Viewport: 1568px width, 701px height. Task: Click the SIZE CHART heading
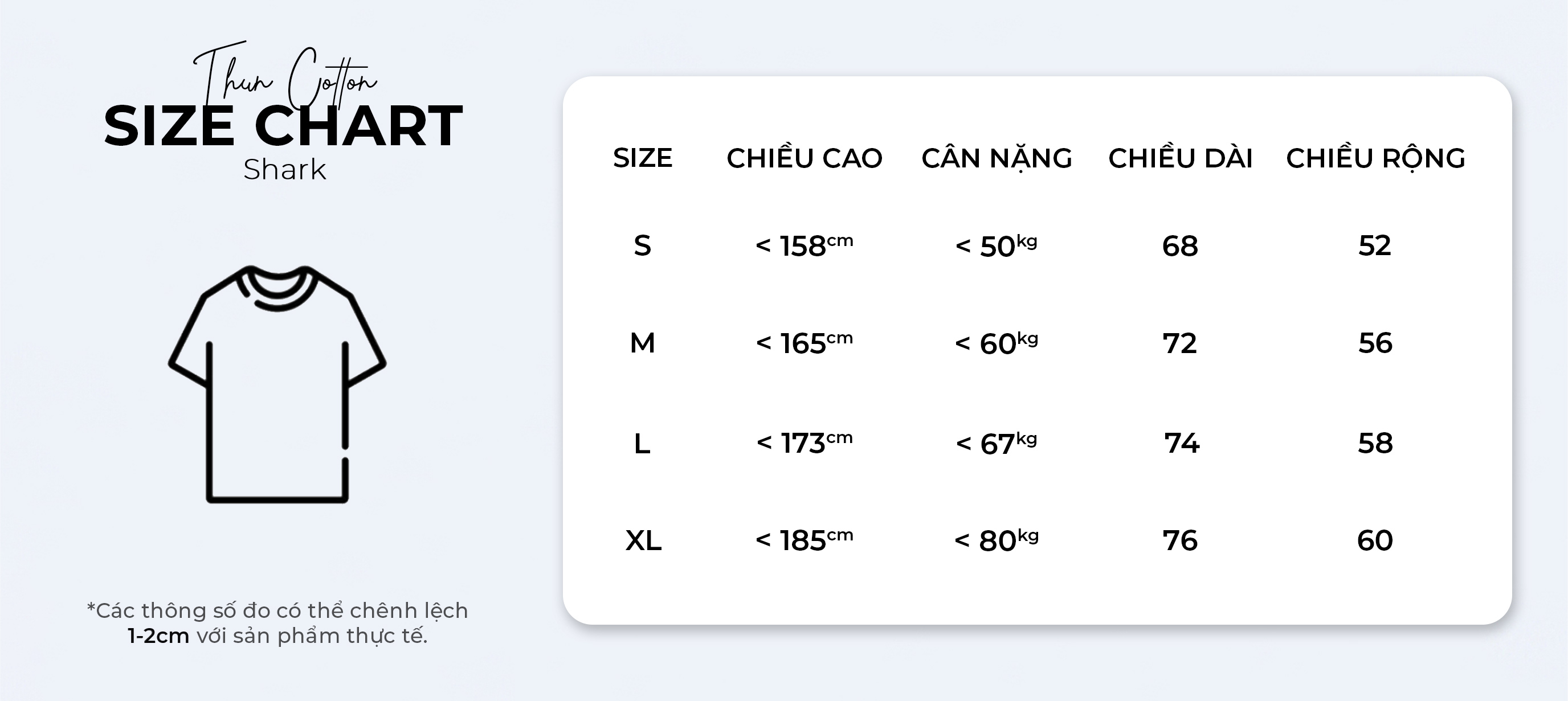click(x=283, y=126)
